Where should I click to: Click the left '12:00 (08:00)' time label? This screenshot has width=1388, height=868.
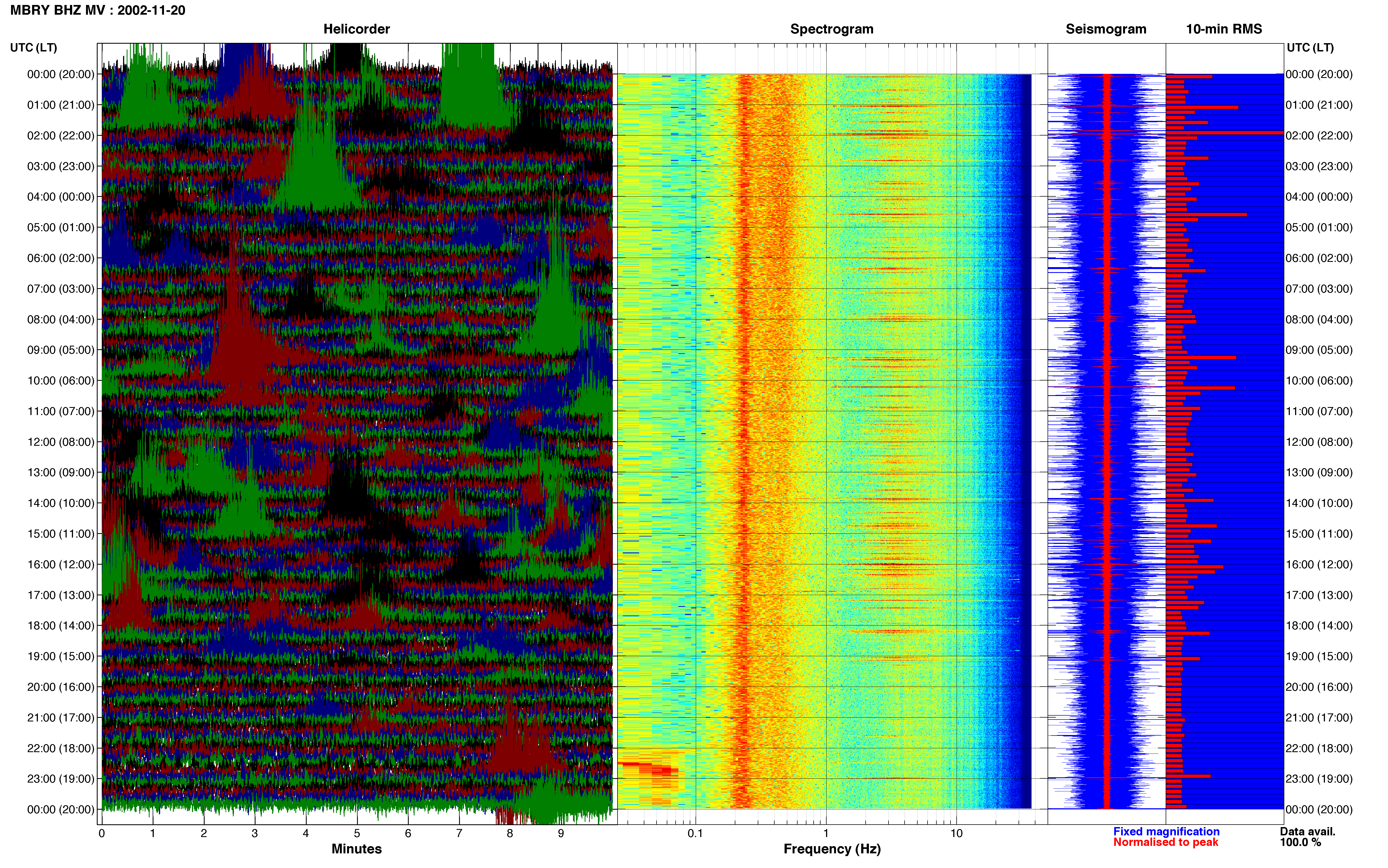tap(61, 442)
